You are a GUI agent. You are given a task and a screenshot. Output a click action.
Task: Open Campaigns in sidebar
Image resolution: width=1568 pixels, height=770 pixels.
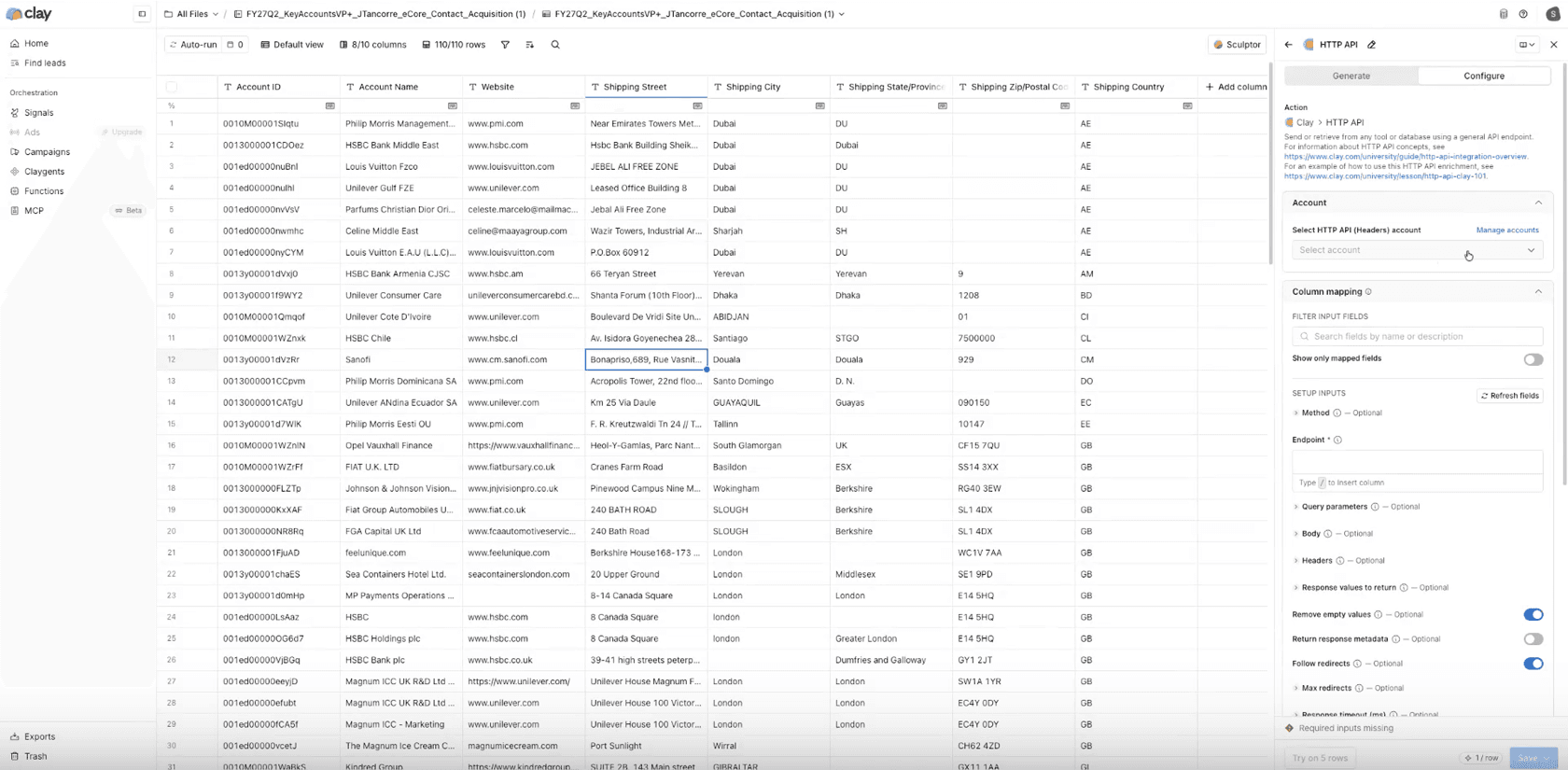47,151
